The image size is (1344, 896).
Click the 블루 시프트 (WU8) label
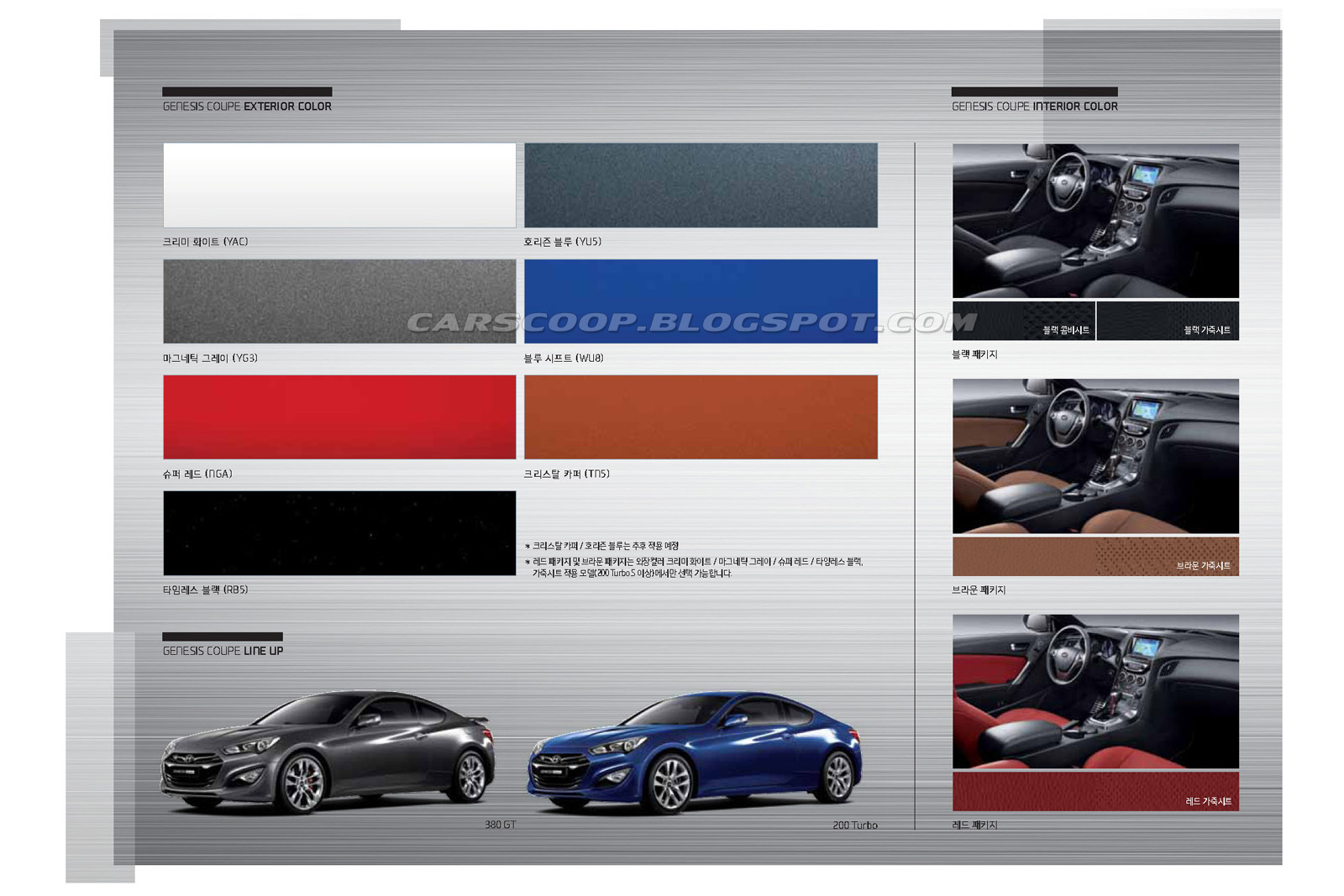(564, 358)
